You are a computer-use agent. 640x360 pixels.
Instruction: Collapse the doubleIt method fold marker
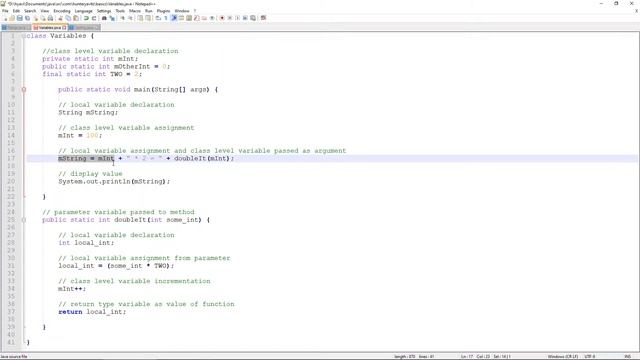tap(24, 220)
